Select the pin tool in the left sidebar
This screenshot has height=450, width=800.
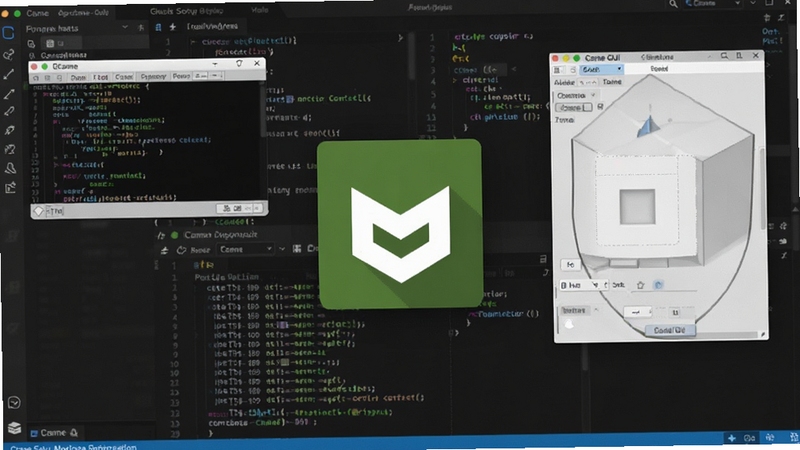[9, 130]
